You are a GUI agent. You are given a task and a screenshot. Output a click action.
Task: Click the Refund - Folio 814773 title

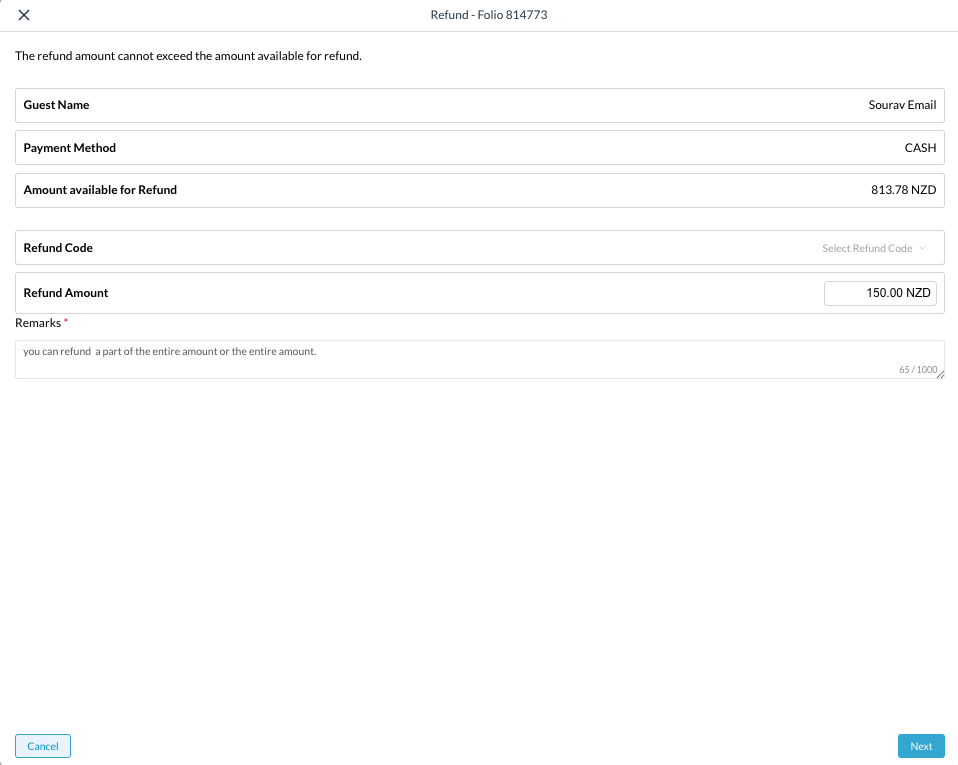(x=488, y=15)
